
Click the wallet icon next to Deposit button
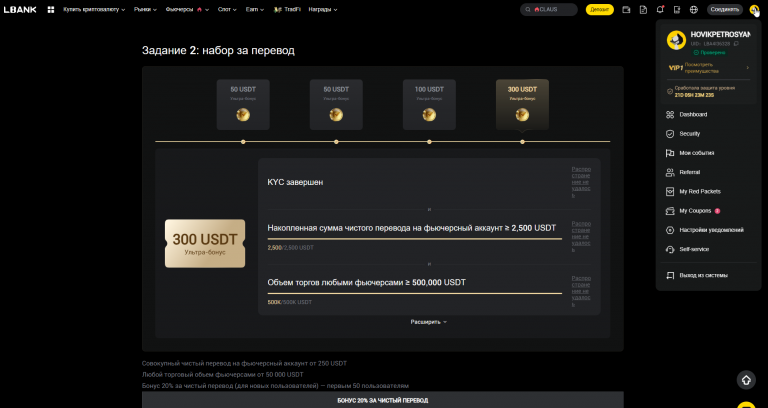pos(626,9)
